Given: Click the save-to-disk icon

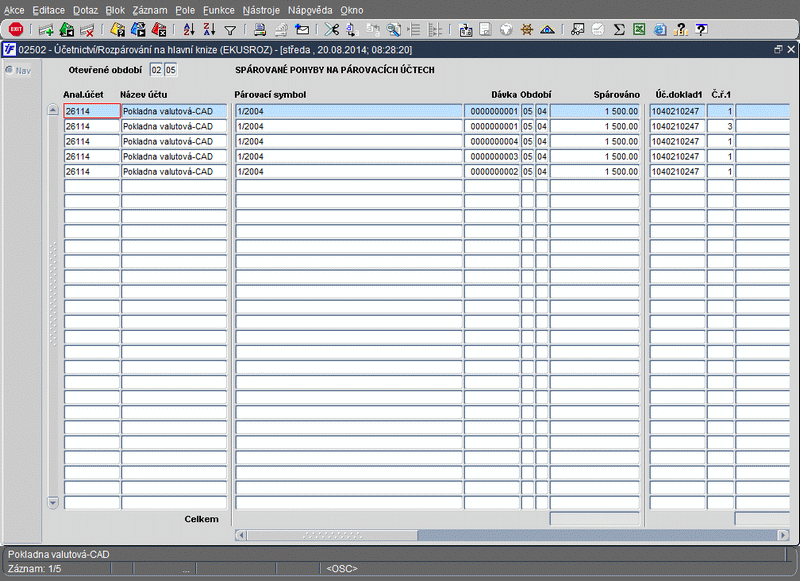Looking at the screenshot, I should 466,30.
